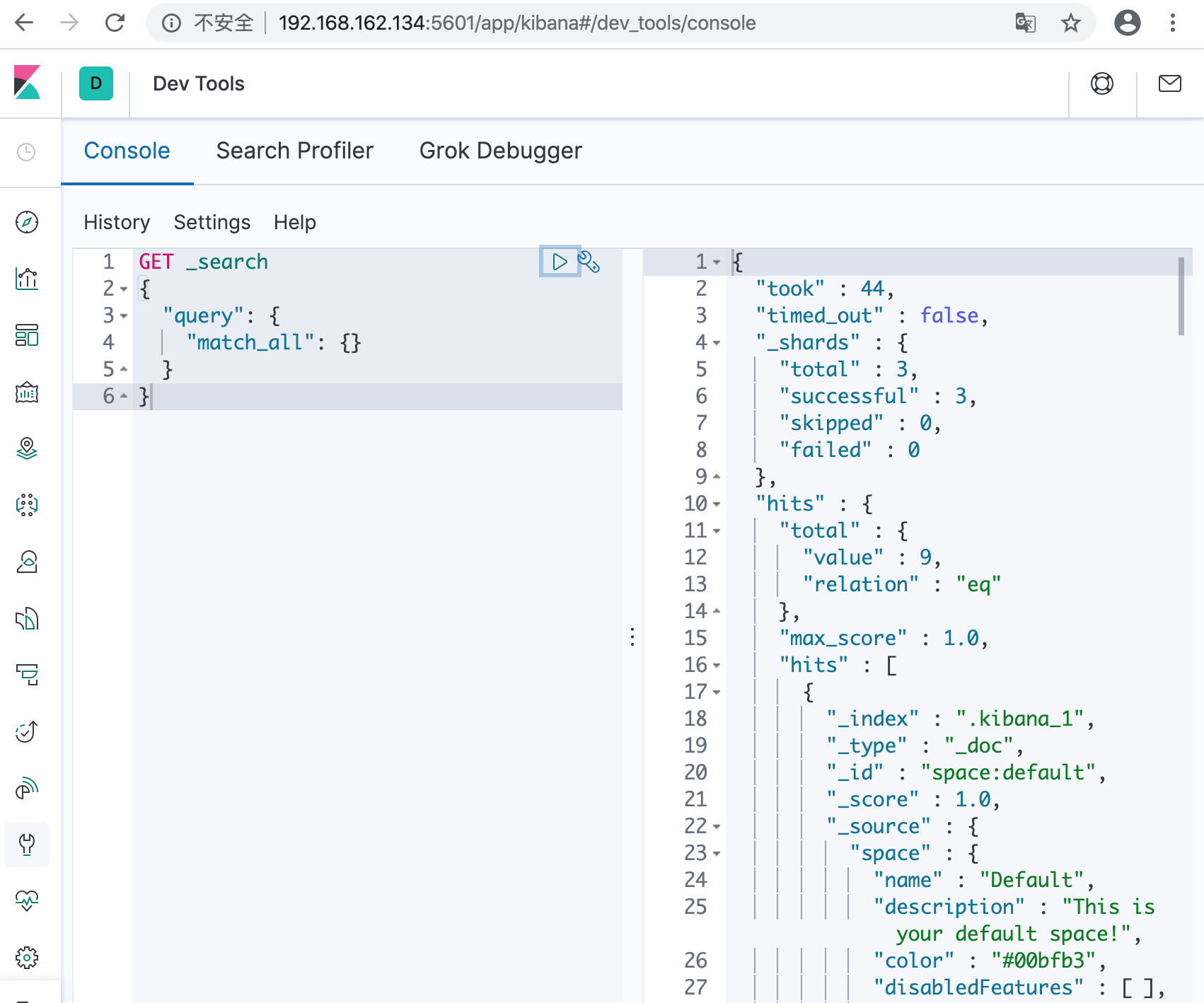Open Infrastructure icon in sidebar
The height and width of the screenshot is (1003, 1204).
click(x=27, y=562)
